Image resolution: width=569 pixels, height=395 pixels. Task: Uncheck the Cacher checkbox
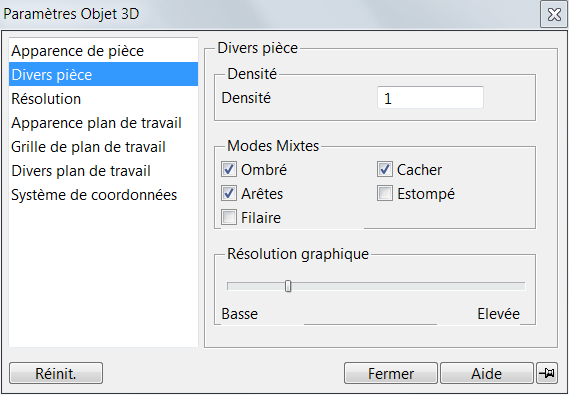[x=385, y=169]
